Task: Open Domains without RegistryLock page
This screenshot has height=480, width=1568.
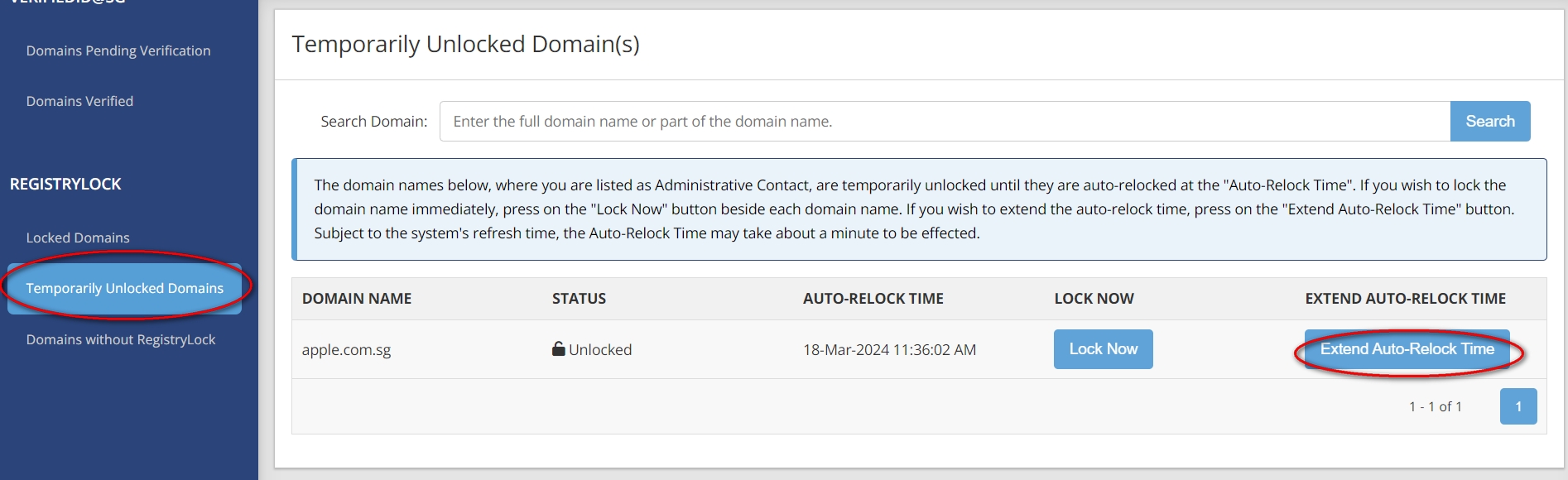Action: point(121,339)
